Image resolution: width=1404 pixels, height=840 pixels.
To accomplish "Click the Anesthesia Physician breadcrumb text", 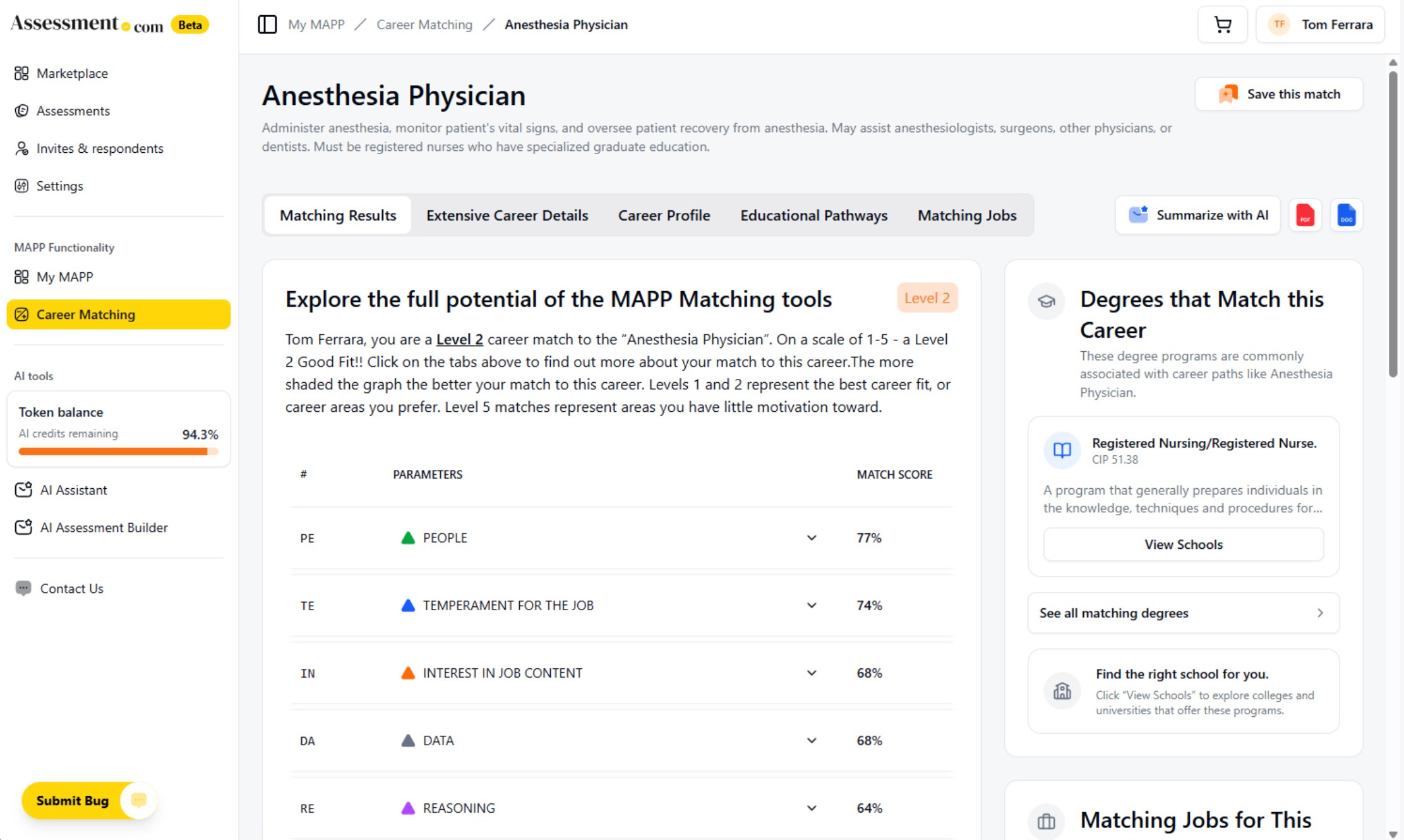I will pos(566,25).
